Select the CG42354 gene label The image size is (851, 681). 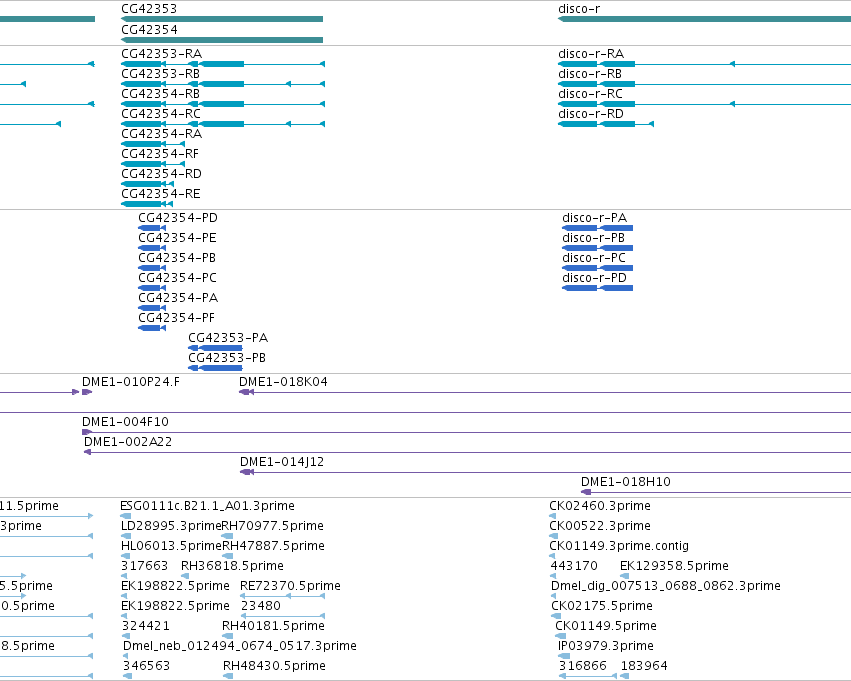(149, 29)
